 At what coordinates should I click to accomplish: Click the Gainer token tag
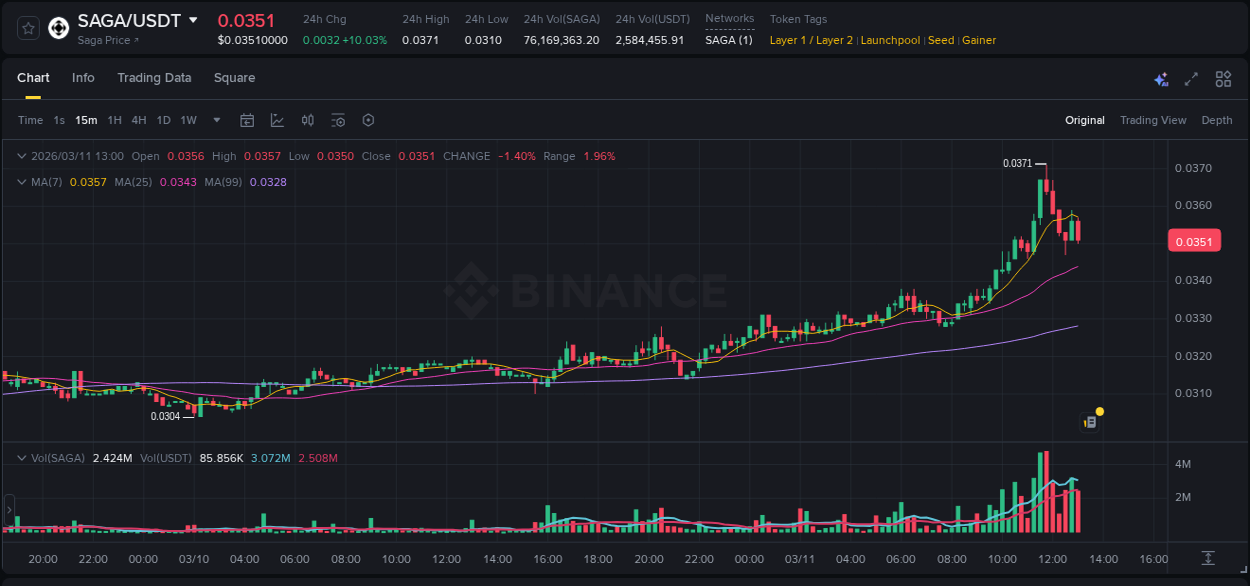coord(979,40)
